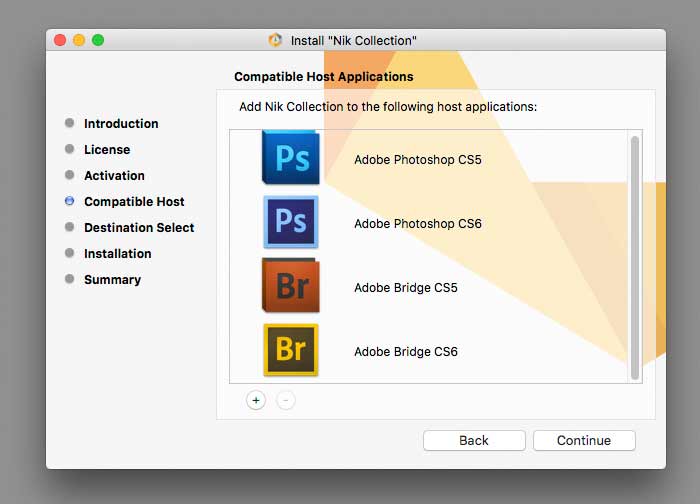
Task: Close the installer window
Action: coord(60,40)
